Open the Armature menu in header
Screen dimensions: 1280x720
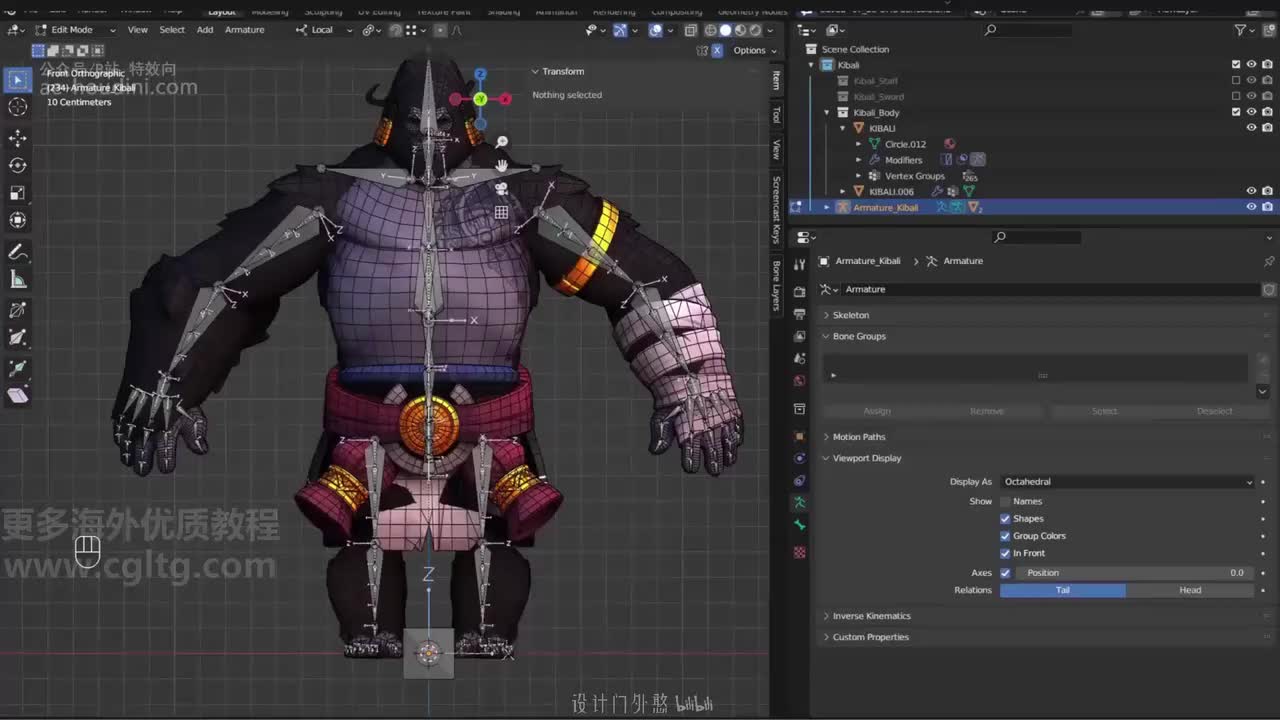[x=244, y=30]
